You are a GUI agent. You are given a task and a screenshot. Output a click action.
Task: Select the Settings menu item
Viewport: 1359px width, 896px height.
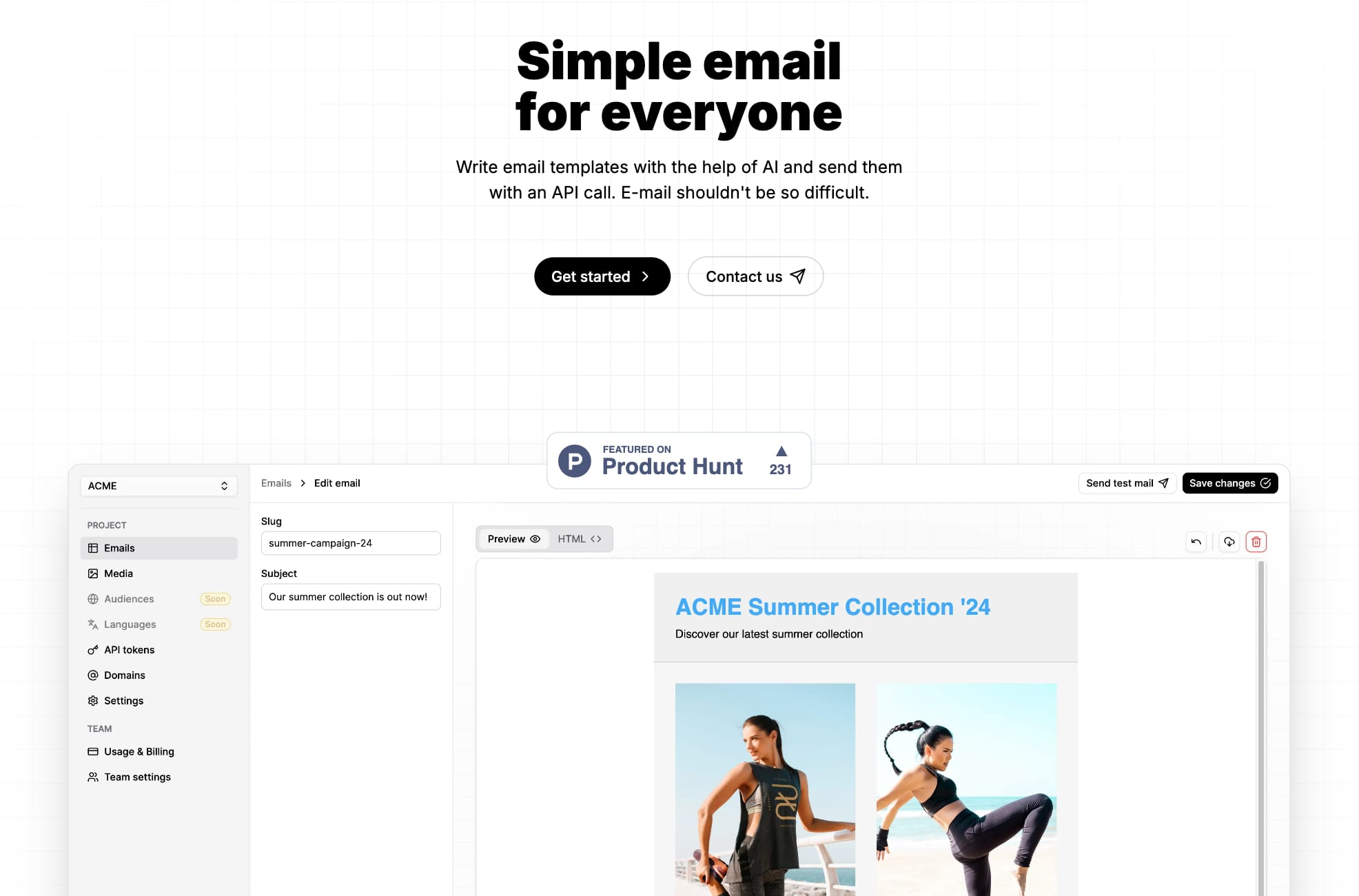[x=123, y=700]
